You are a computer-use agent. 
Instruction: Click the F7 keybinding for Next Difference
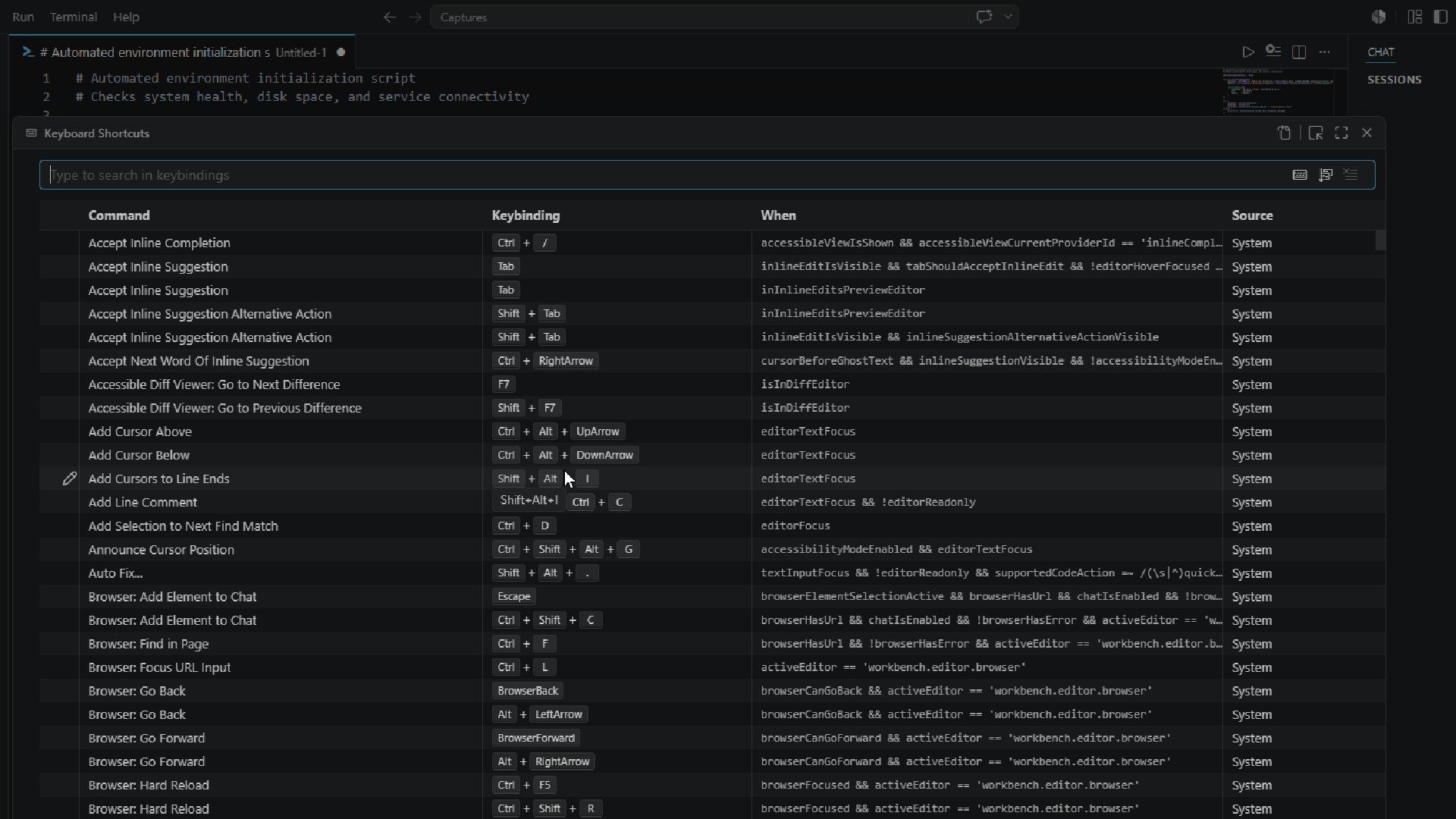click(504, 384)
